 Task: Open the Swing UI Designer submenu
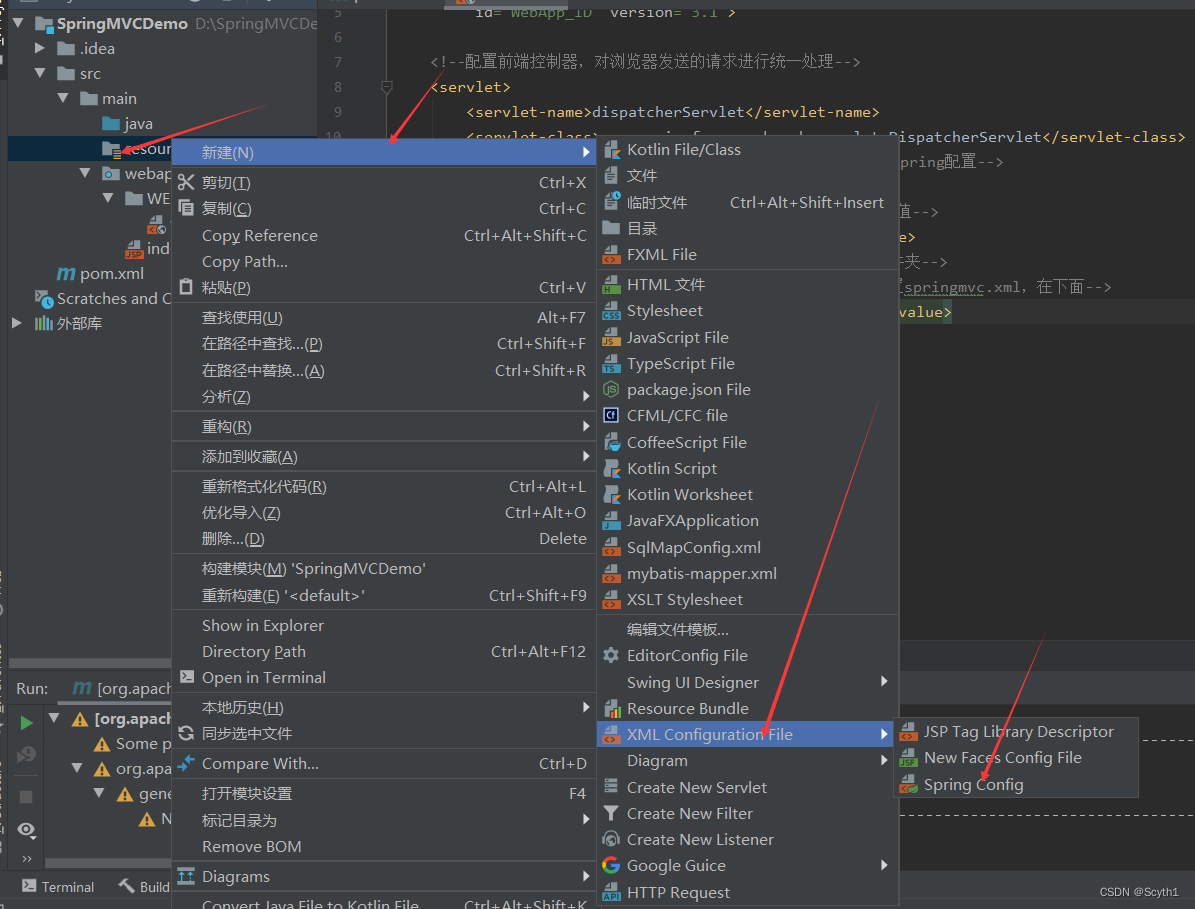click(748, 682)
